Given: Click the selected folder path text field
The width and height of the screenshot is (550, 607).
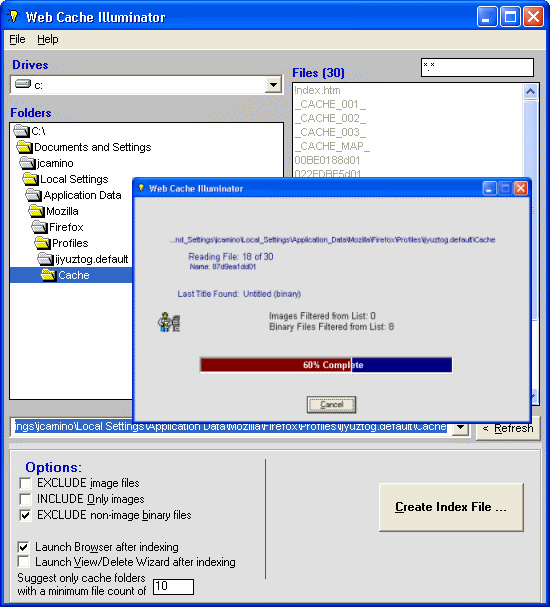Looking at the screenshot, I should pos(231,427).
